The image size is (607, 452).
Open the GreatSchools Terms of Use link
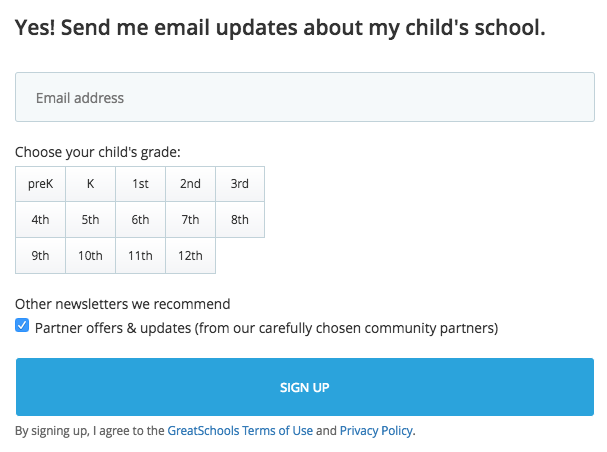pos(240,431)
